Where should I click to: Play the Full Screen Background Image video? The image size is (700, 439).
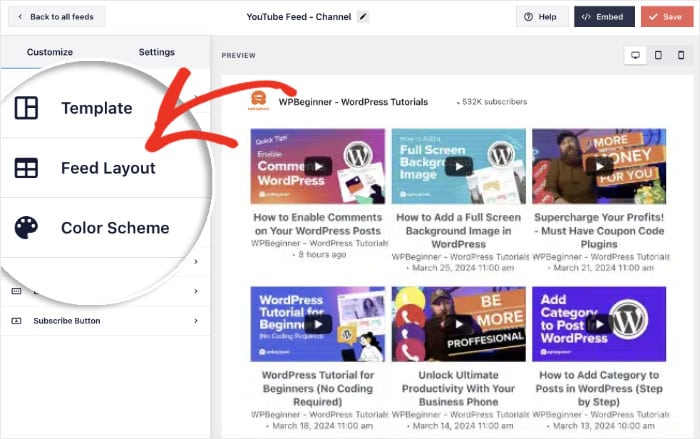[458, 167]
